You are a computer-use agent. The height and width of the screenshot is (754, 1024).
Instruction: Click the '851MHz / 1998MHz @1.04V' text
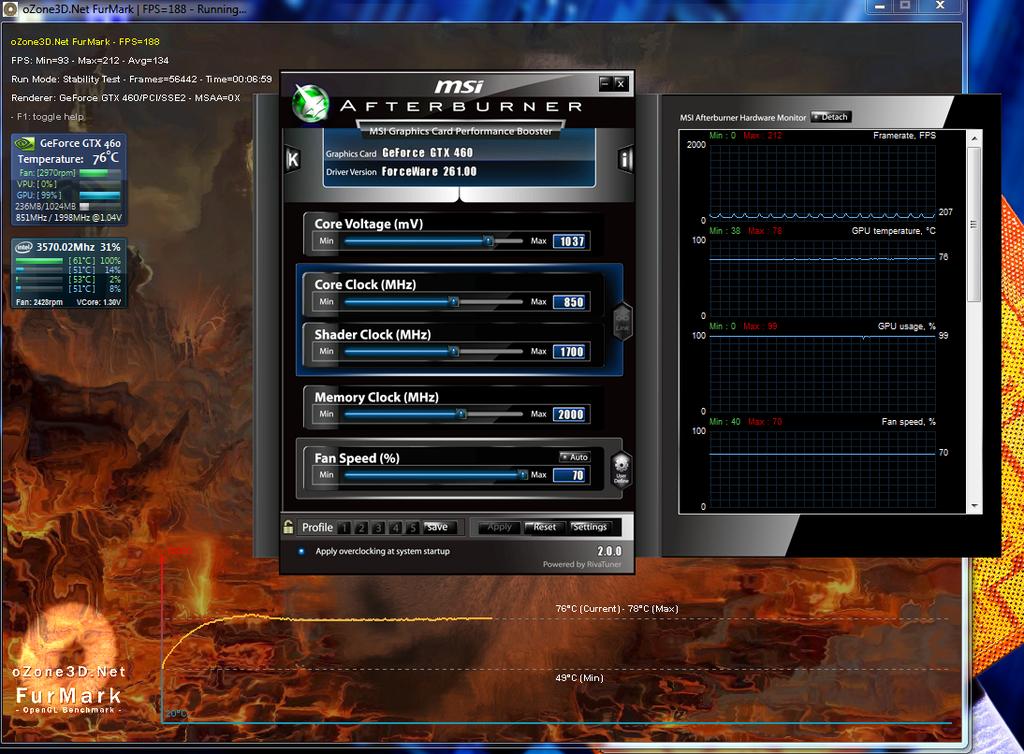click(x=69, y=217)
